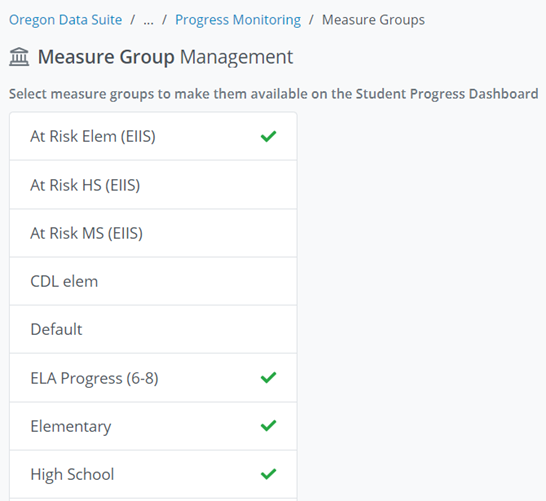The image size is (546, 501).
Task: Click the Measure Group Management heading
Action: (x=165, y=57)
